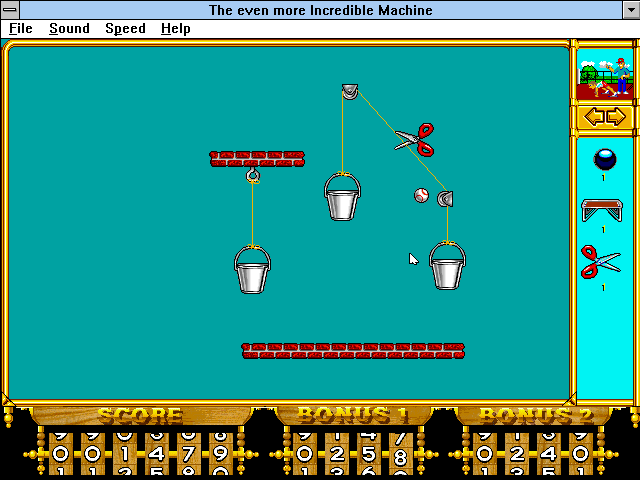
Task: Select the bucket hanging below the top pulley
Action: tap(342, 196)
